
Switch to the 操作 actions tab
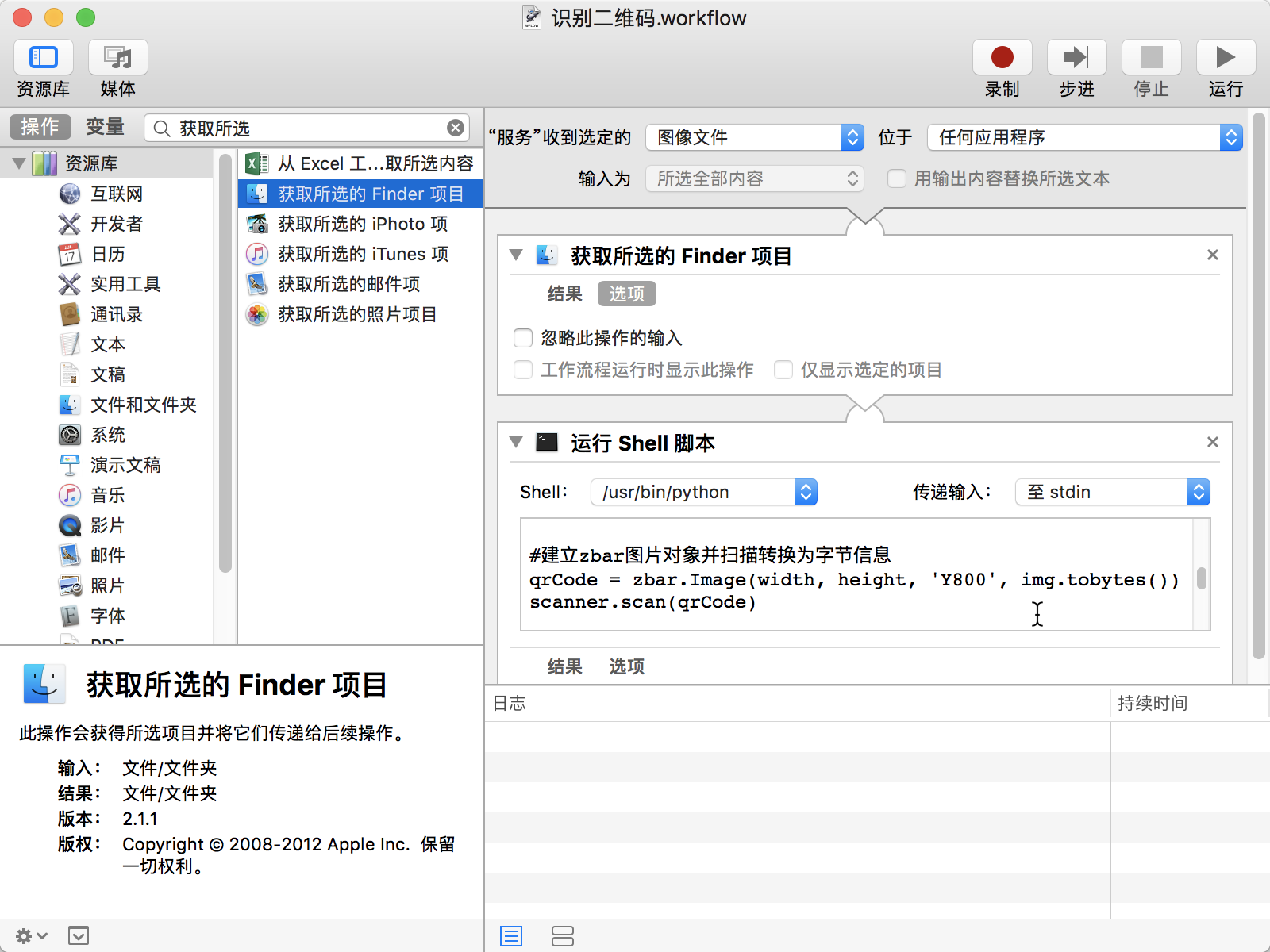click(x=40, y=127)
